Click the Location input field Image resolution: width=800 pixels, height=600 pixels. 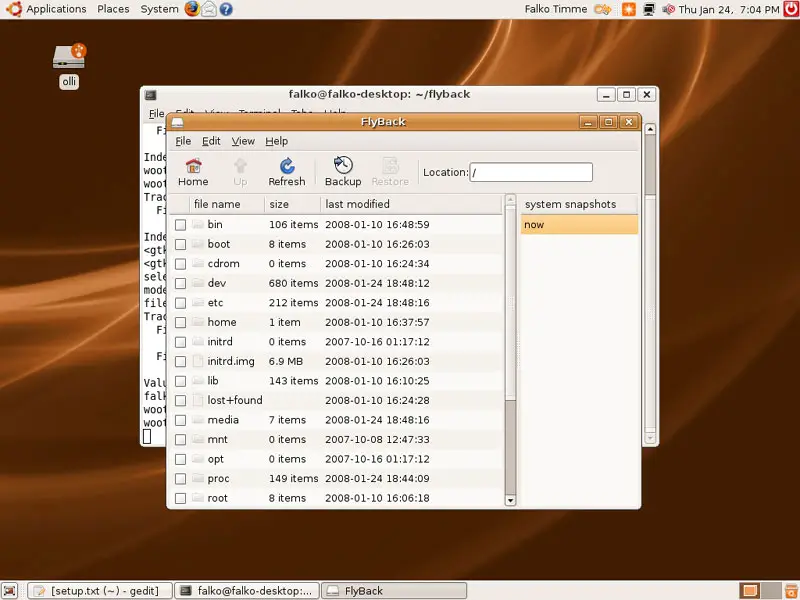pyautogui.click(x=531, y=172)
